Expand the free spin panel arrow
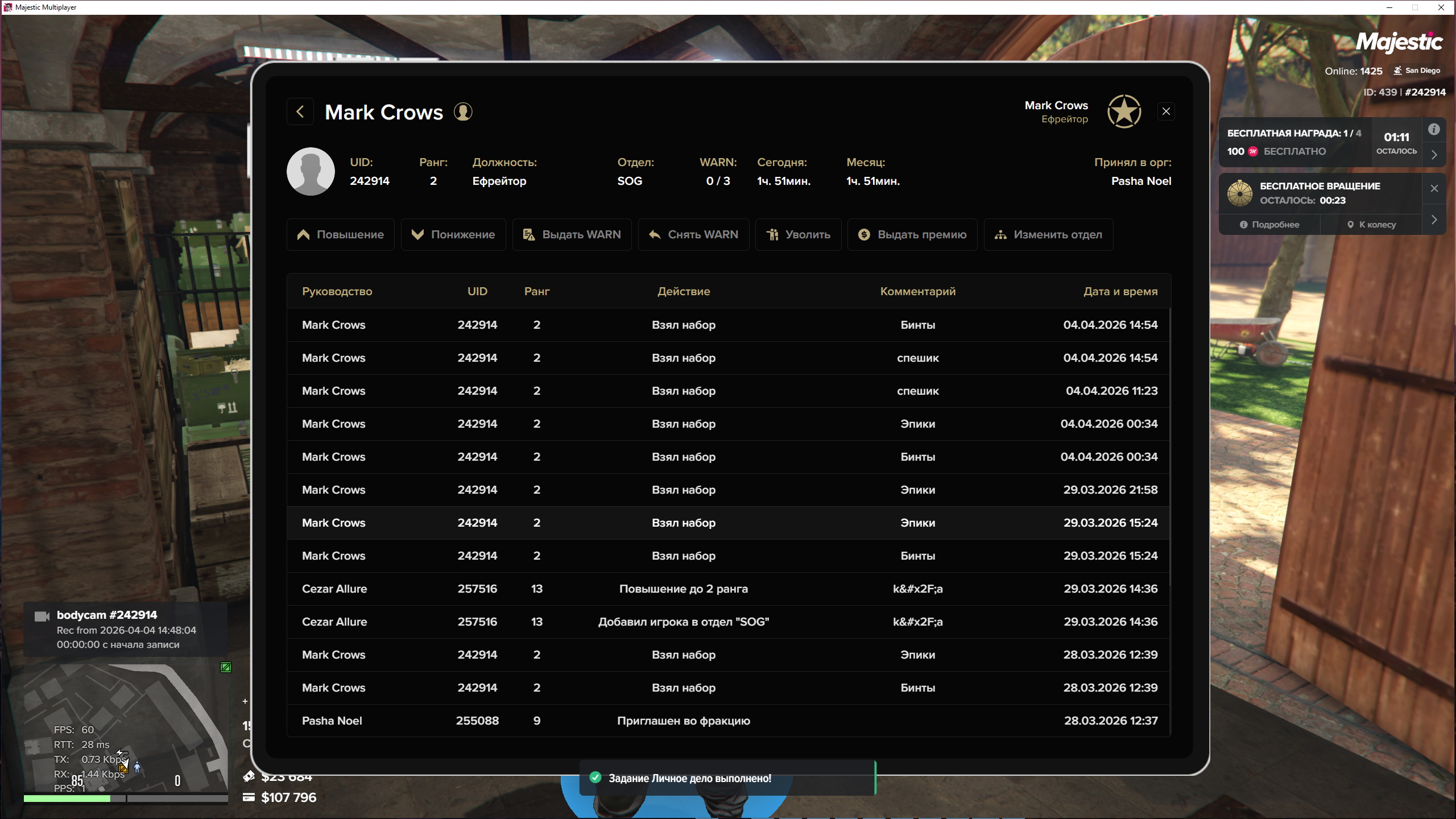1456x819 pixels. pyautogui.click(x=1434, y=220)
